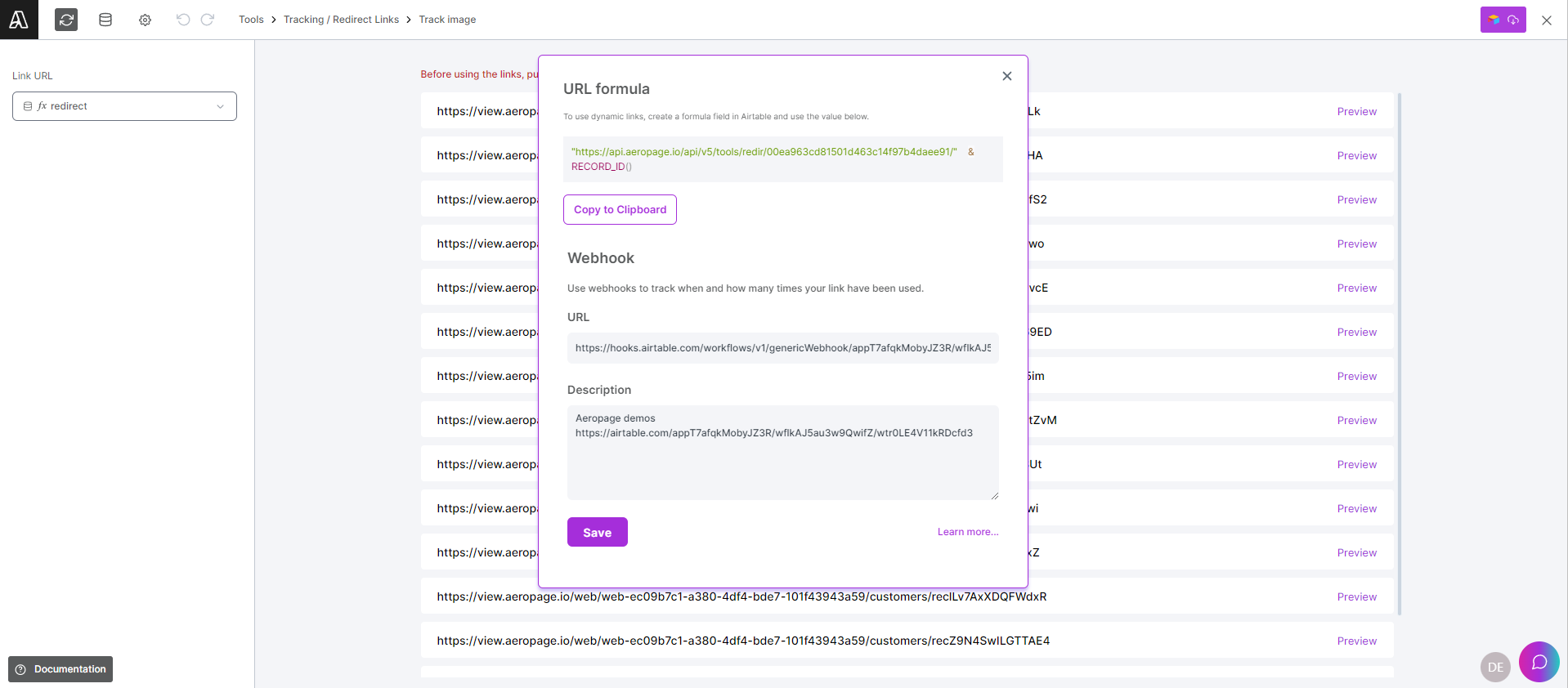Click the undo arrow icon
1568x688 pixels.
183,20
